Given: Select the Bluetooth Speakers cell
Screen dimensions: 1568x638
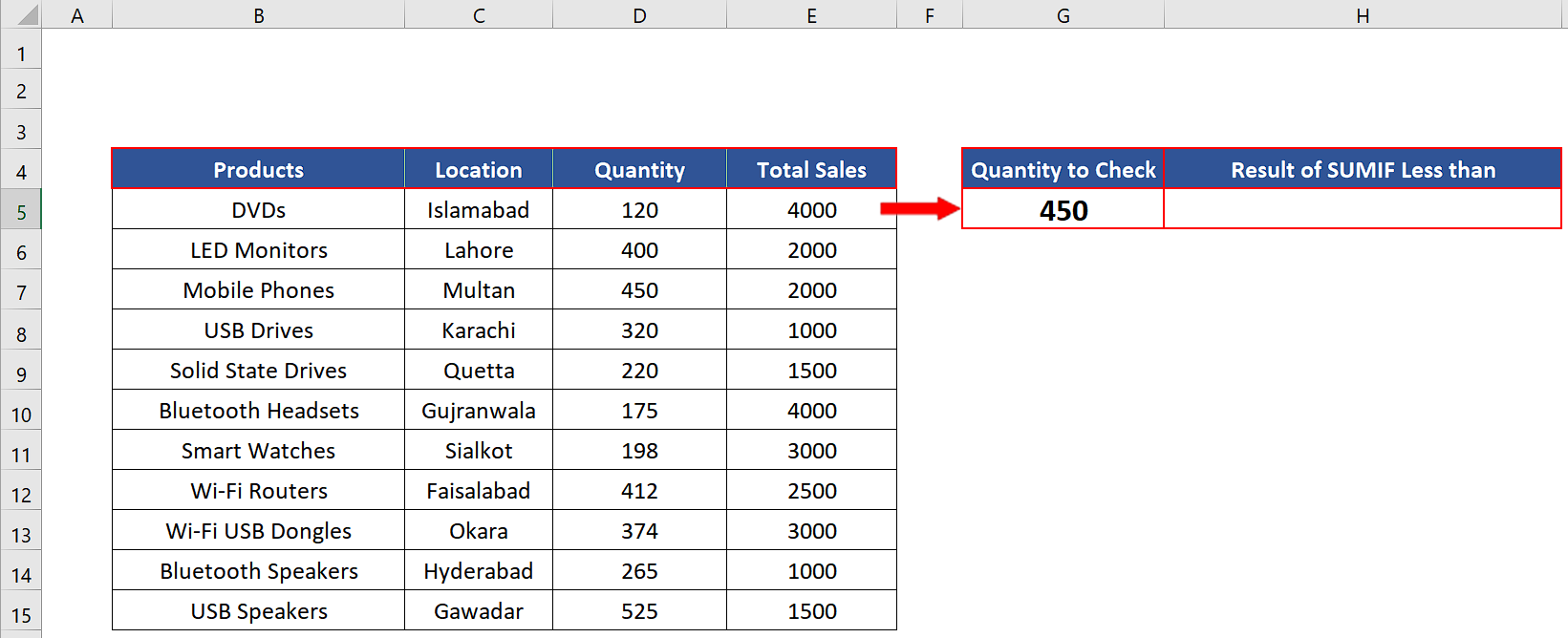Looking at the screenshot, I should pos(259,570).
